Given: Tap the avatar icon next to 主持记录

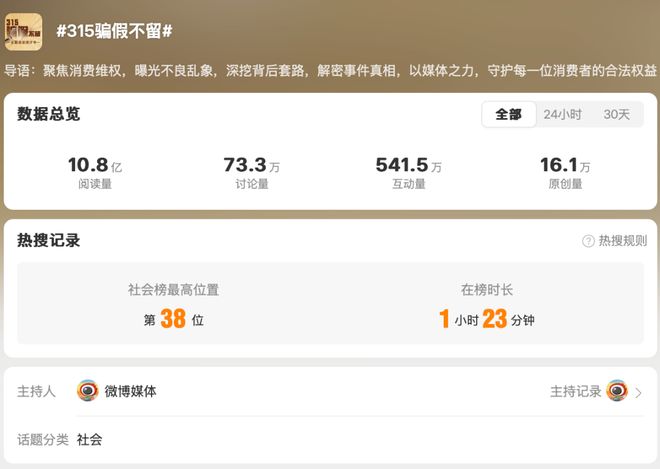Looking at the screenshot, I should tap(617, 391).
